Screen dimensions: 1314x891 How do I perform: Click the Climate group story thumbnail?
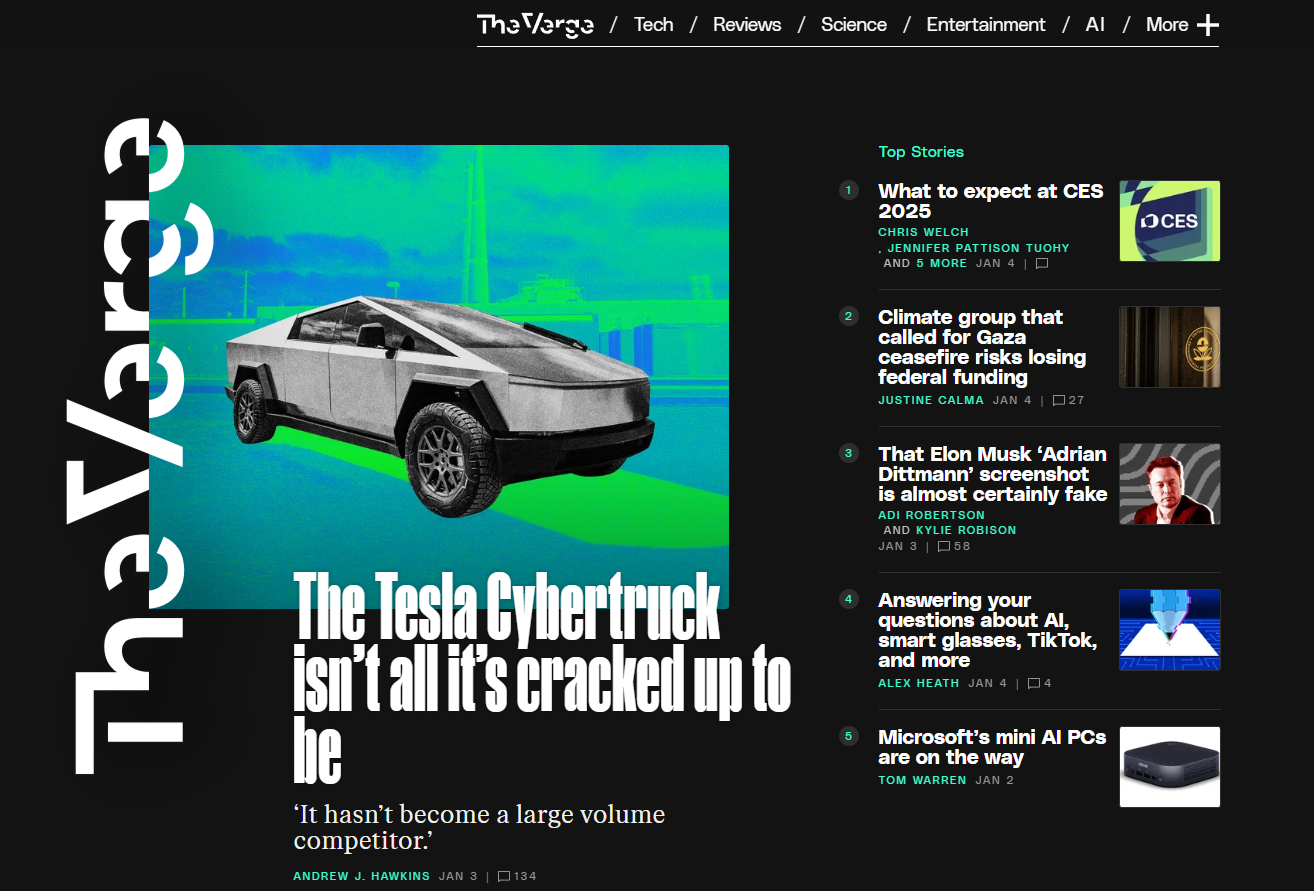click(x=1170, y=347)
